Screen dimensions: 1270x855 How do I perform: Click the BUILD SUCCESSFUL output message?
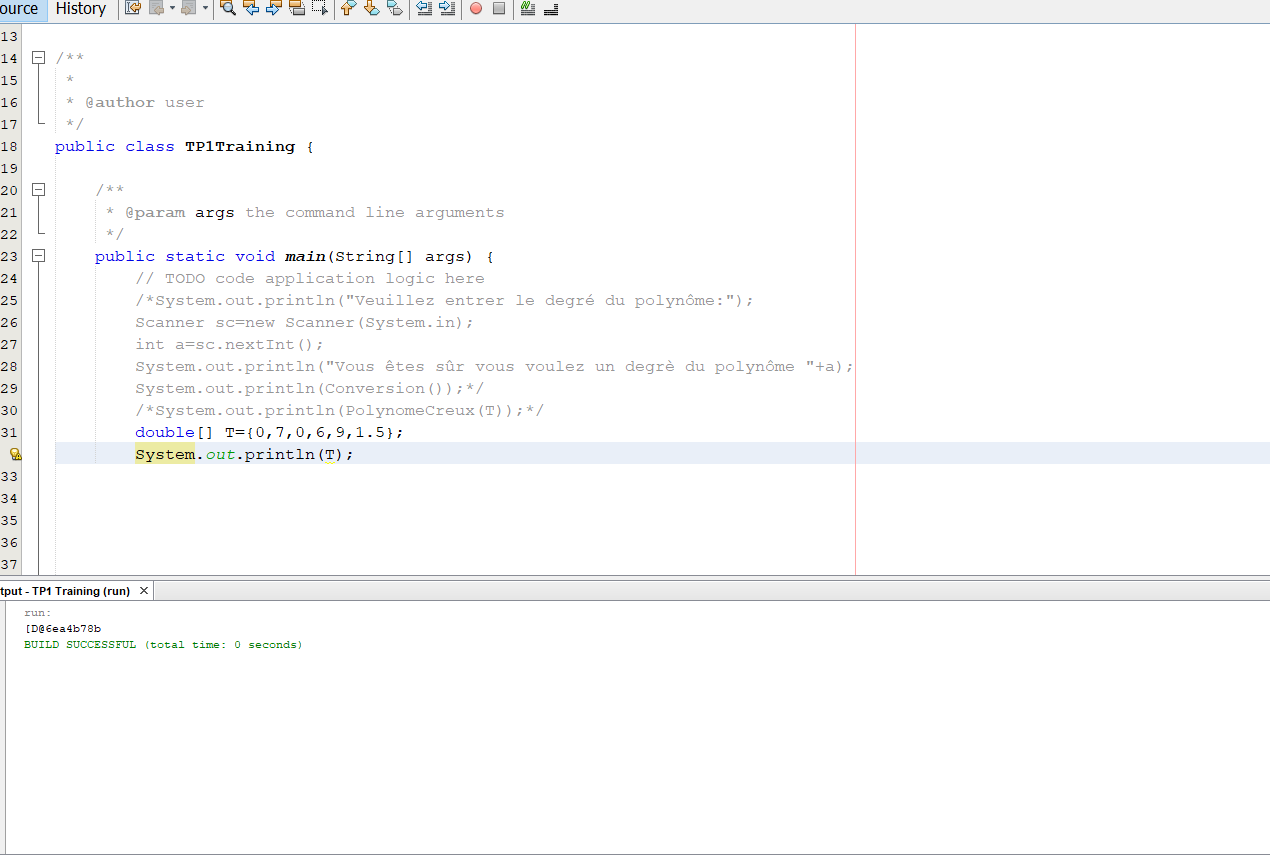[x=163, y=644]
